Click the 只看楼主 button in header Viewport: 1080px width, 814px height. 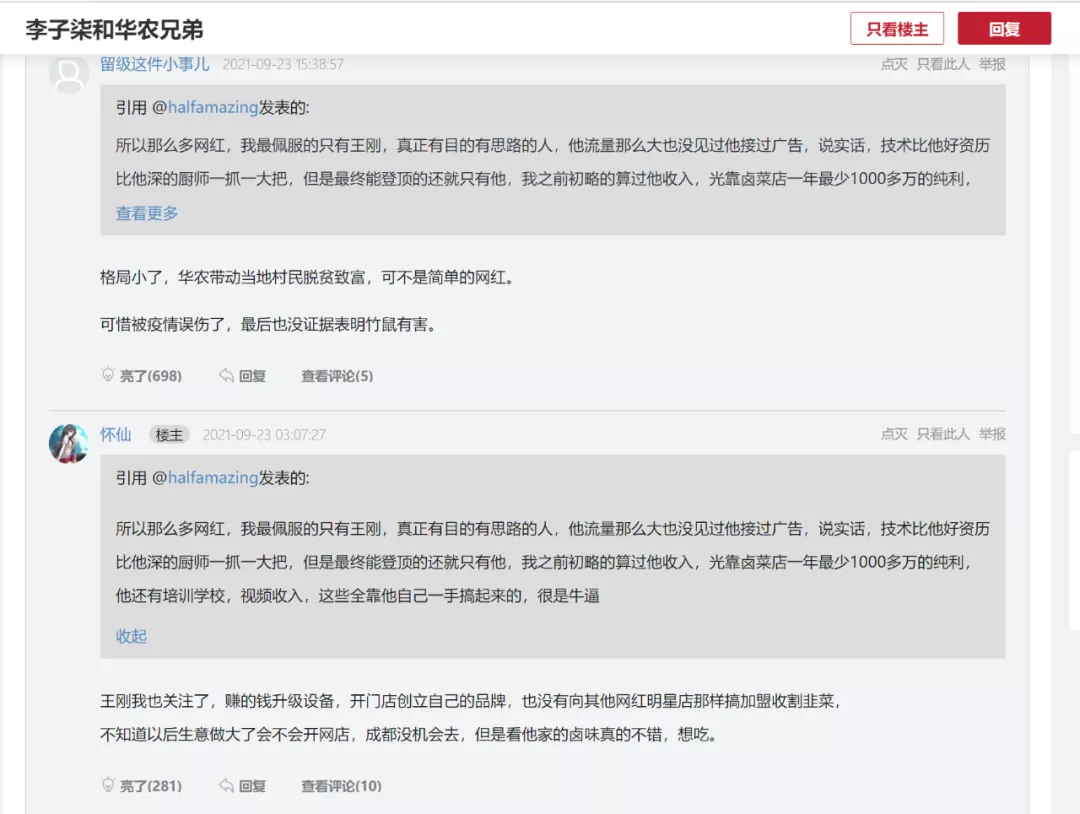(897, 29)
